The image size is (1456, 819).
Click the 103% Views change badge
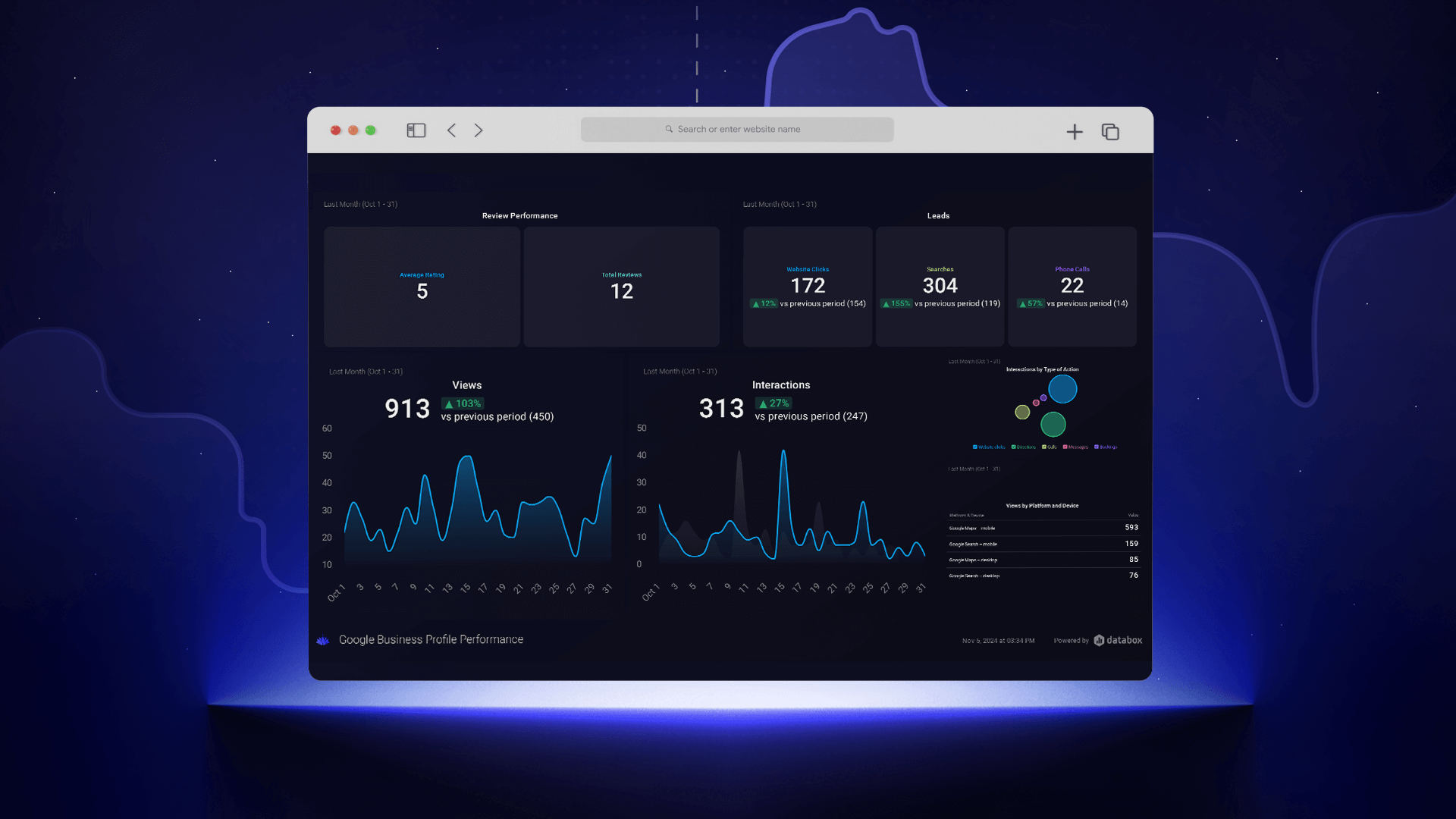point(463,403)
